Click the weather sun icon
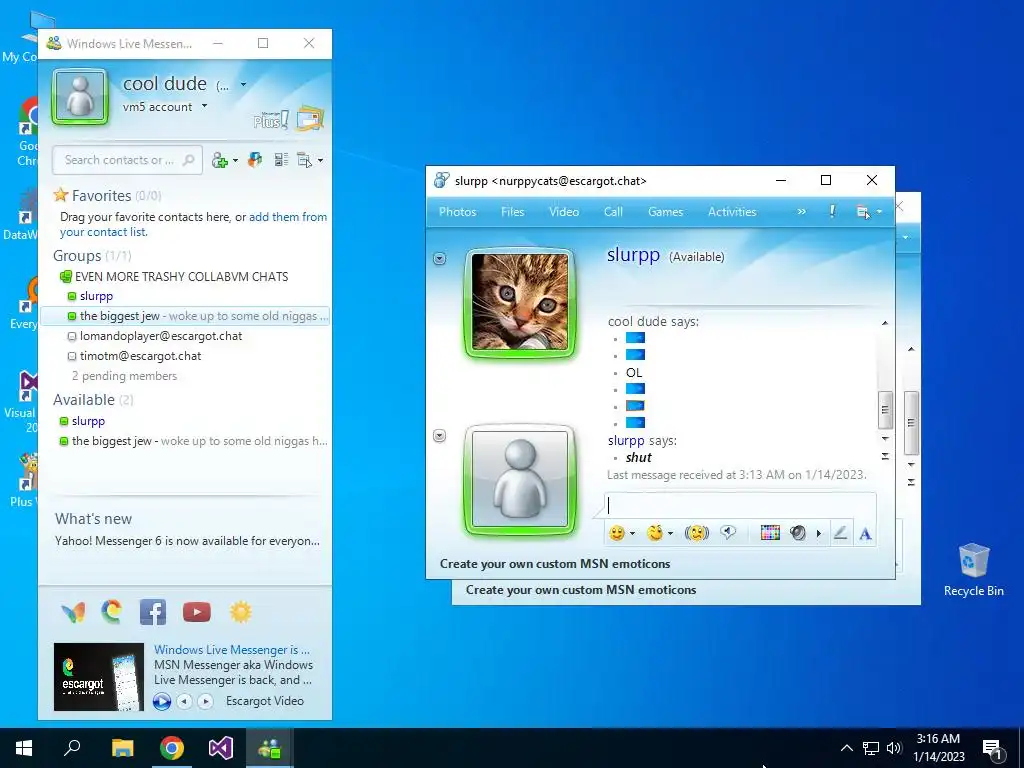 240,612
